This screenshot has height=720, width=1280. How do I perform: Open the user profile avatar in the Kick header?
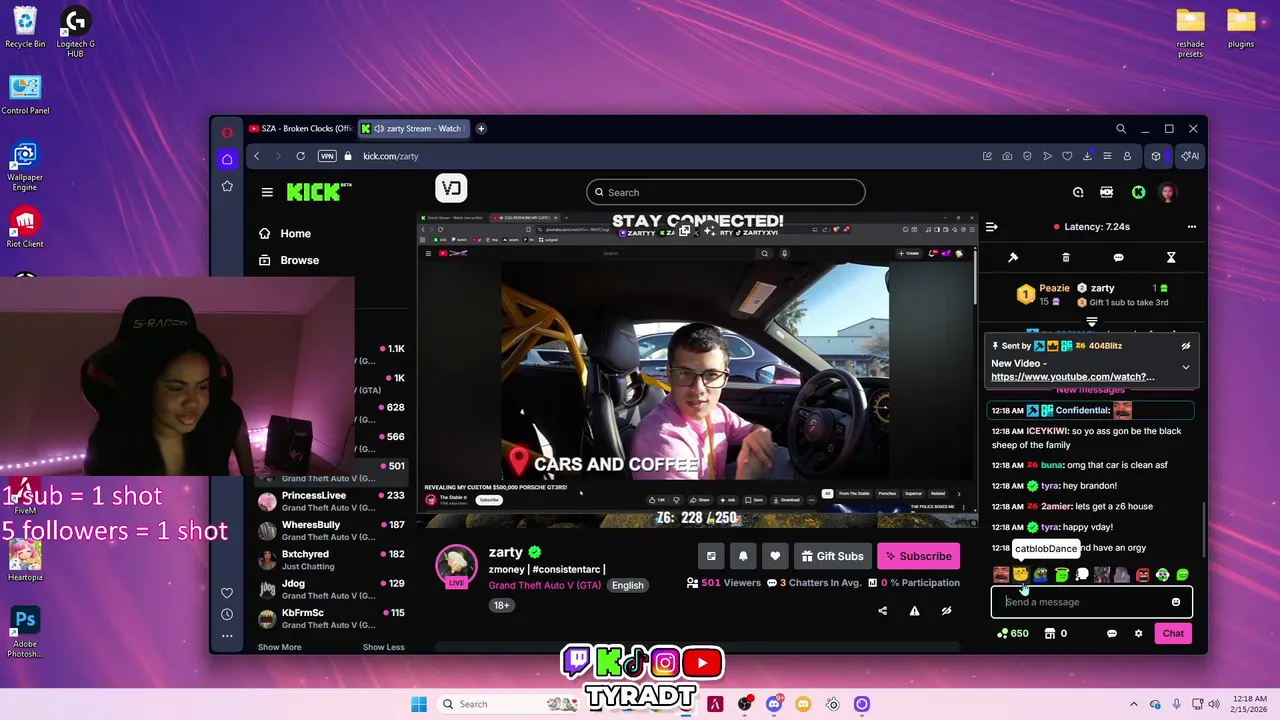[1167, 192]
